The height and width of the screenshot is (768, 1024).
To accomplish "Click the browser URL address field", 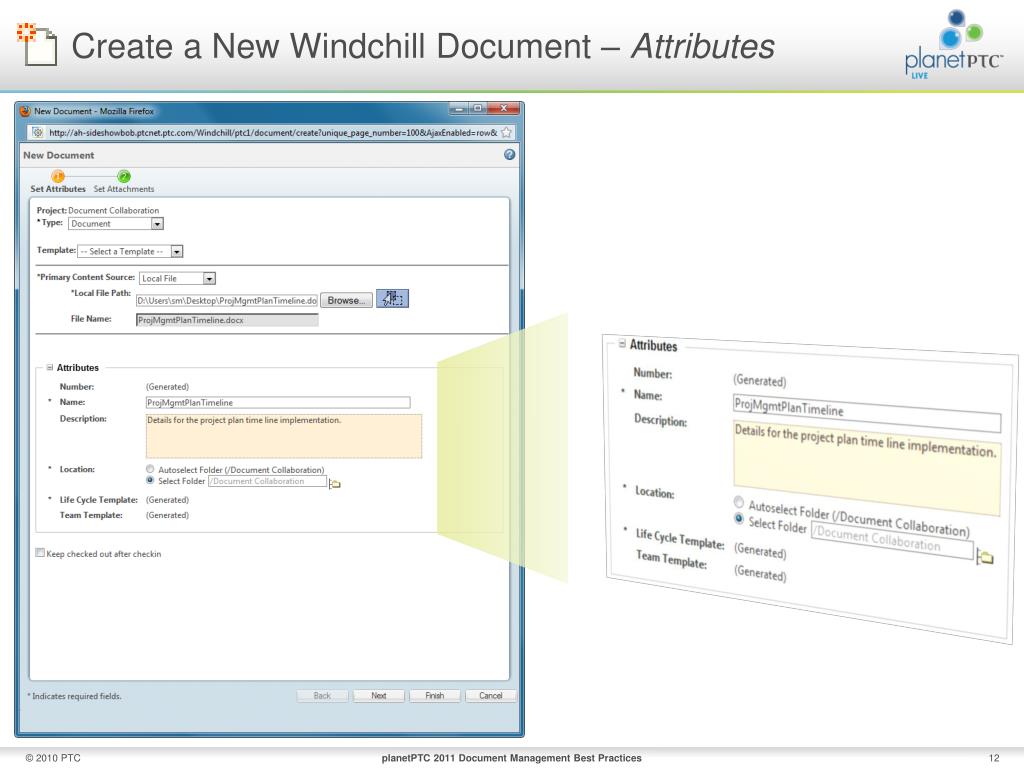I will click(273, 133).
